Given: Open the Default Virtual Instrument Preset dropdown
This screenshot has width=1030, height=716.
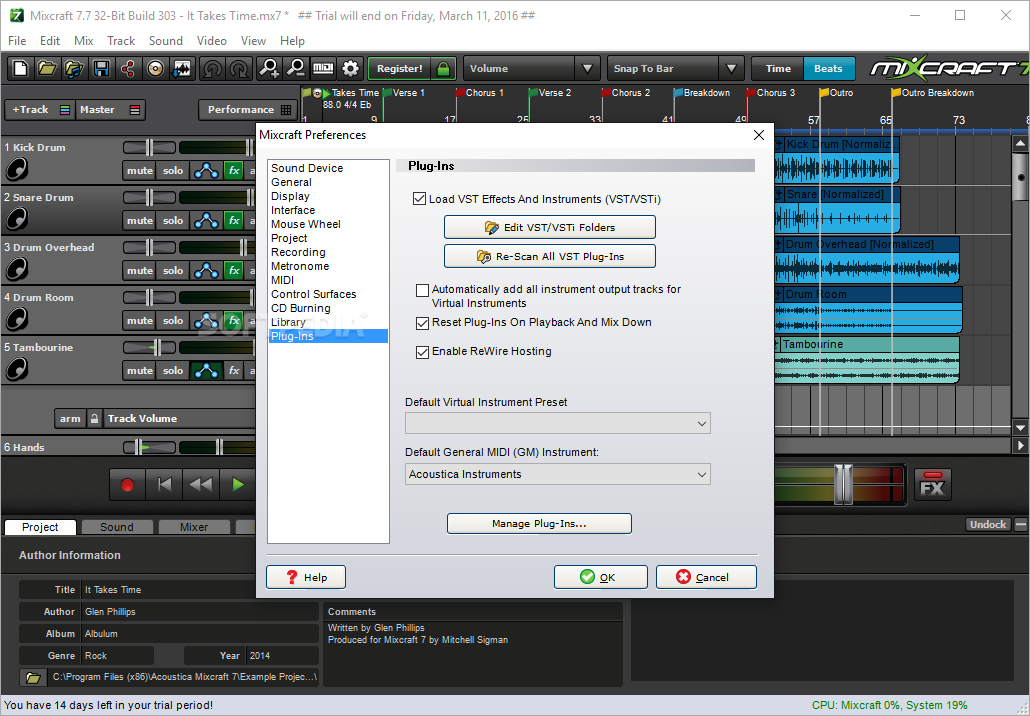Looking at the screenshot, I should click(x=558, y=424).
